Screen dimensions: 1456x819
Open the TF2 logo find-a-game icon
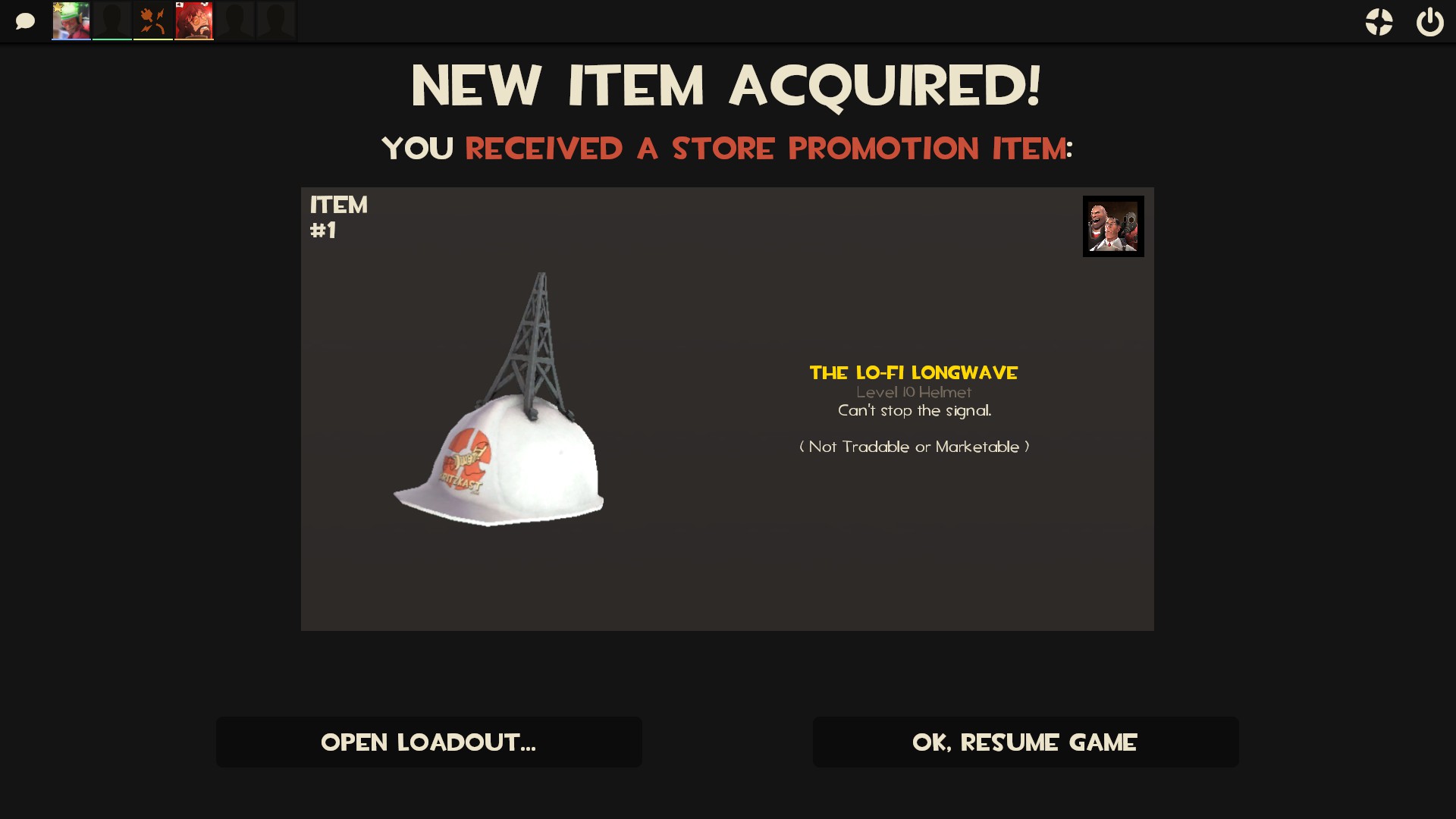(1379, 22)
